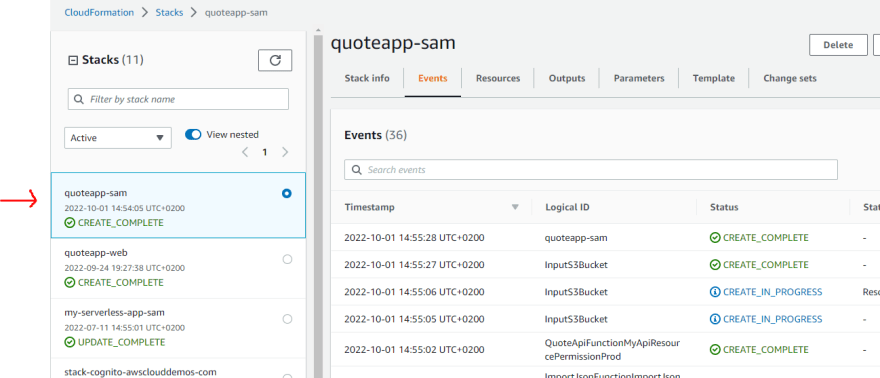This screenshot has height=378, width=880.
Task: Click the 14:55:27 InputS3Bucket timestamp
Action: click(414, 265)
